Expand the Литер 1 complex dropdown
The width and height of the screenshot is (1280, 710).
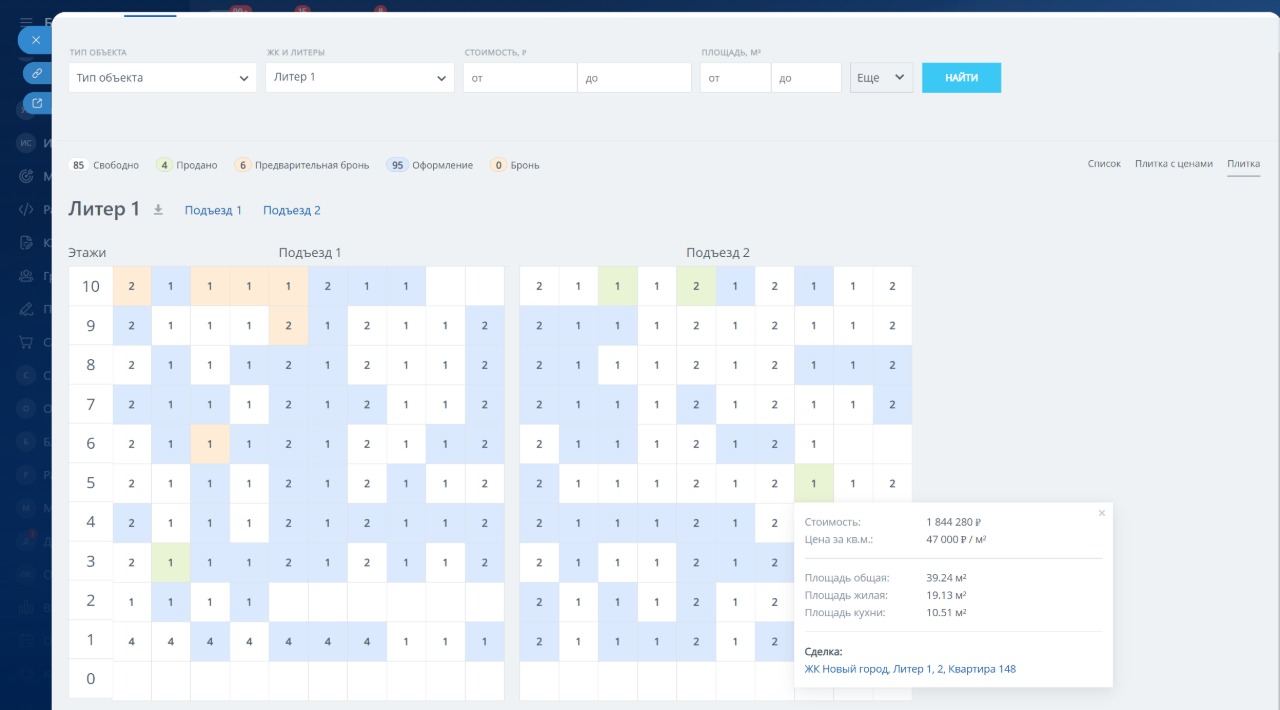360,77
